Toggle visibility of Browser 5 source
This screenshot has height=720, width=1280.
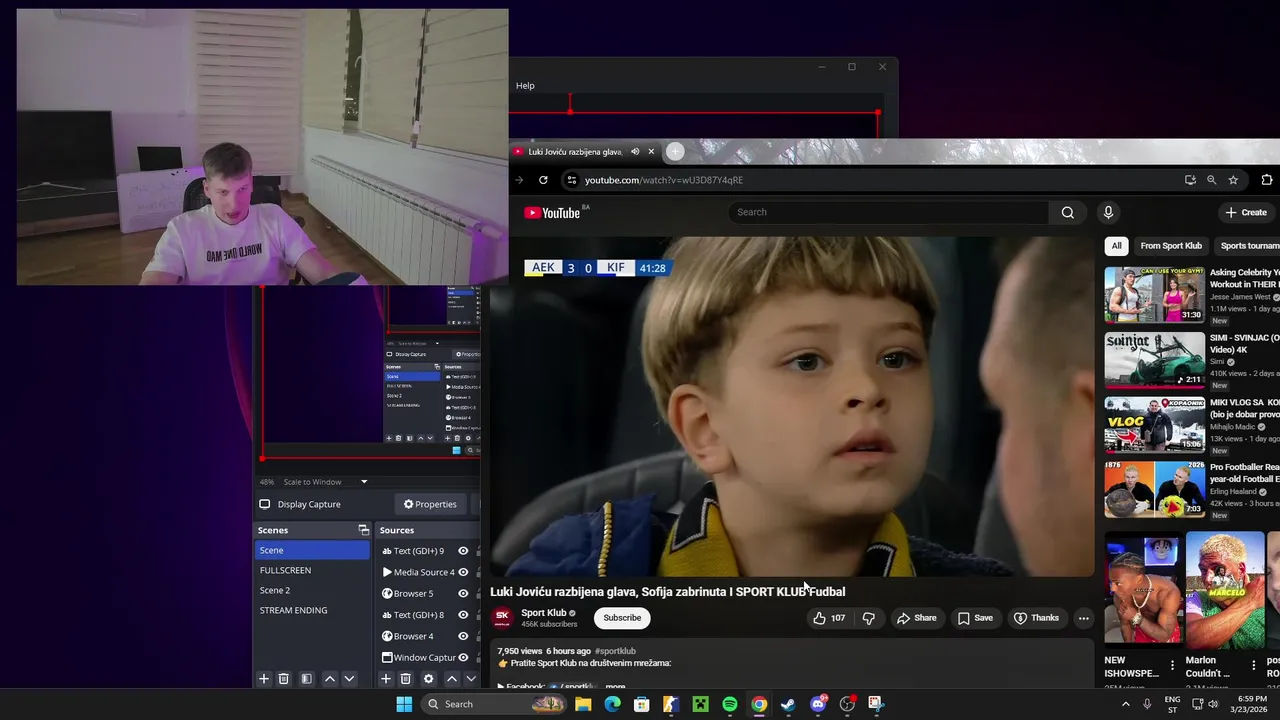pyautogui.click(x=463, y=593)
